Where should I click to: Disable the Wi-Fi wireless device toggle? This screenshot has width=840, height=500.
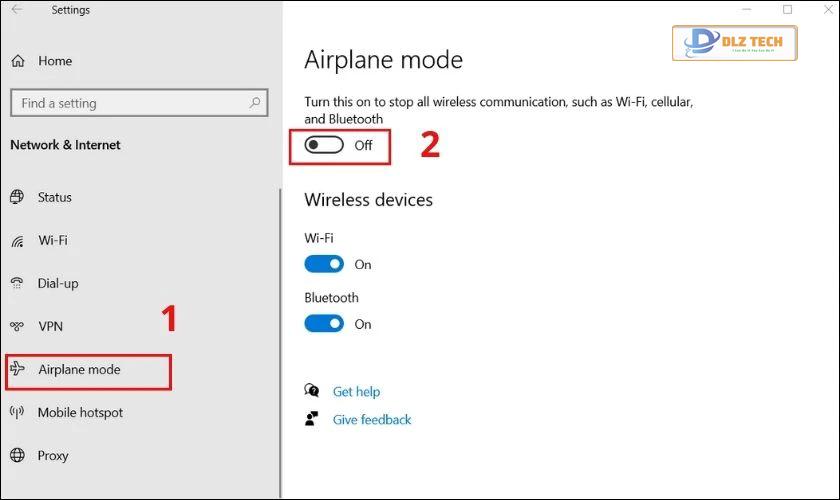coord(324,264)
